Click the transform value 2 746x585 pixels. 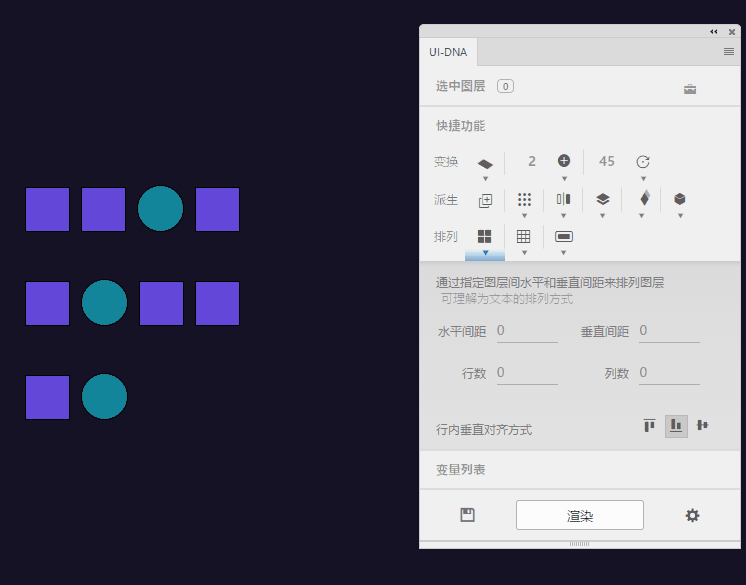(x=531, y=161)
